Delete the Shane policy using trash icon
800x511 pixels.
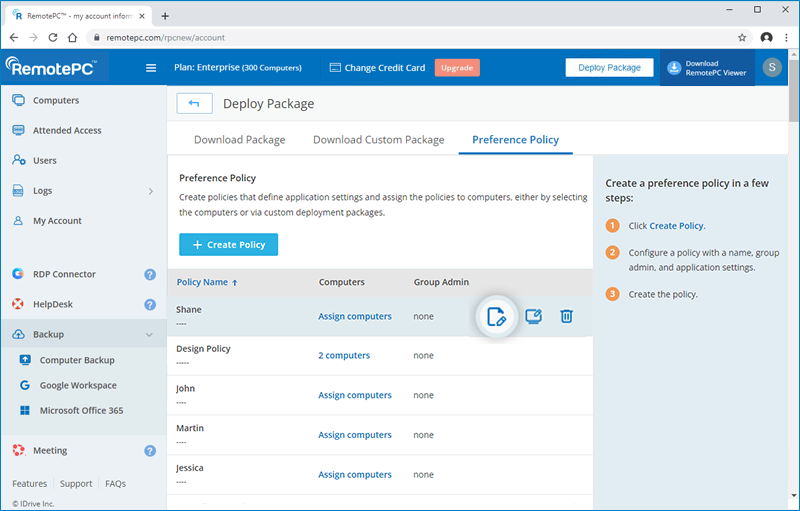tap(566, 317)
